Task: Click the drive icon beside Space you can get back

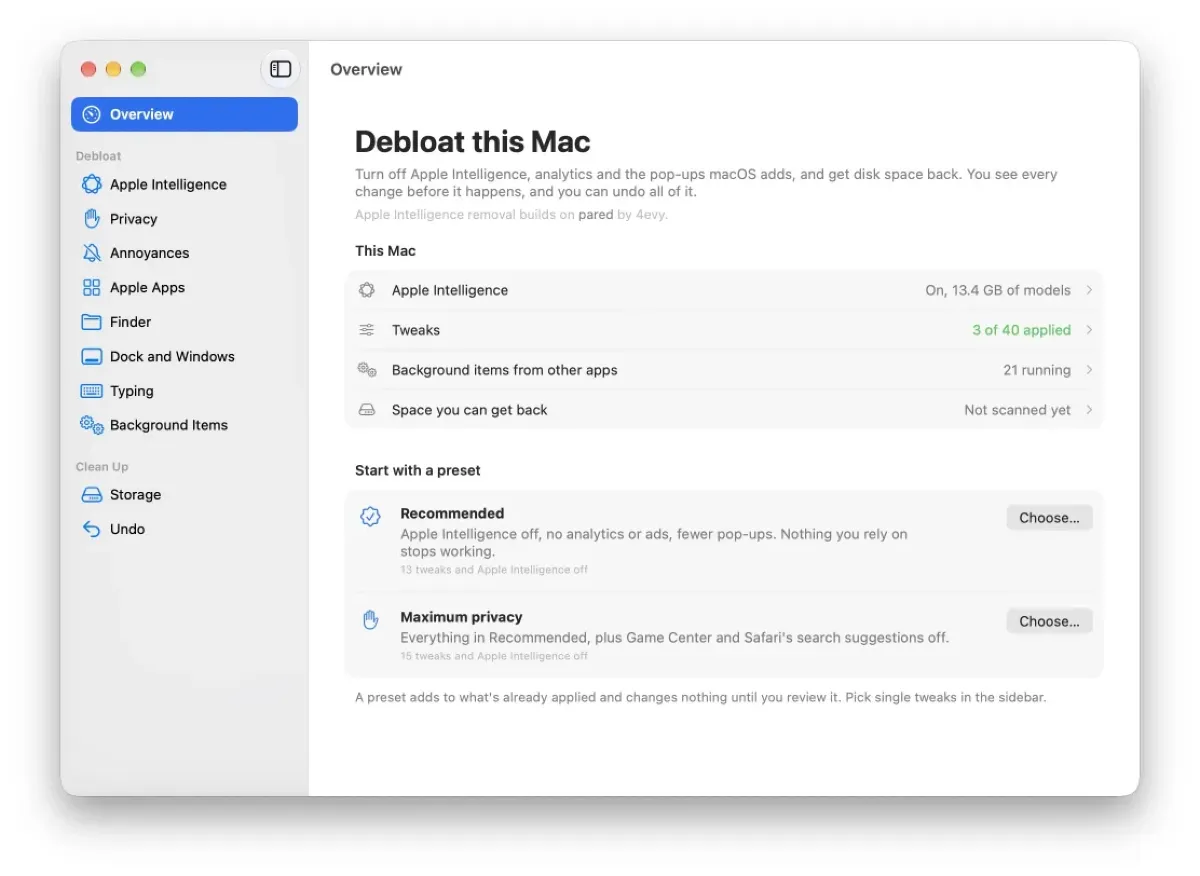Action: coord(367,410)
